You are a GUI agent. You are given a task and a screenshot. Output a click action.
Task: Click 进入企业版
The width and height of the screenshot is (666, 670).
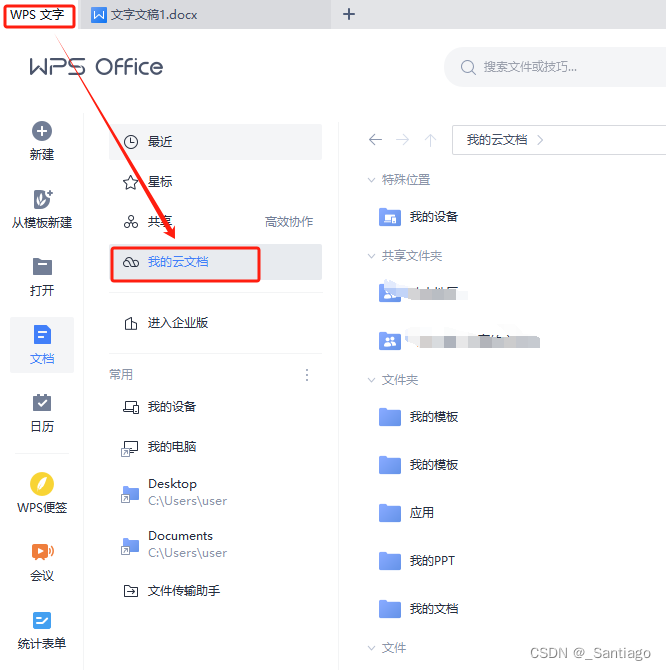click(215, 323)
